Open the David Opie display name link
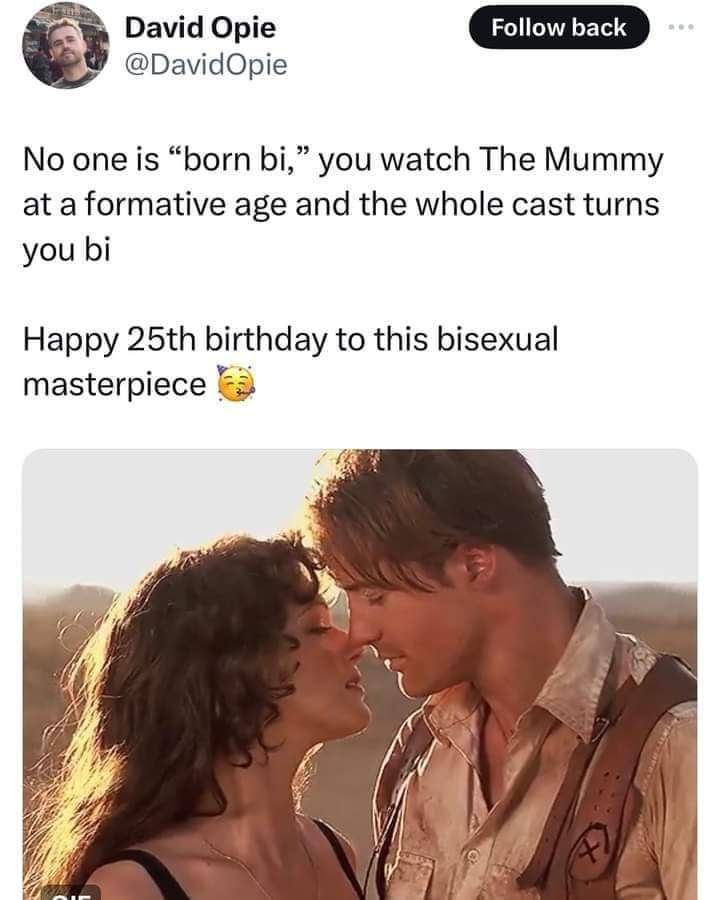Screen dimensions: 720x900 point(200,27)
